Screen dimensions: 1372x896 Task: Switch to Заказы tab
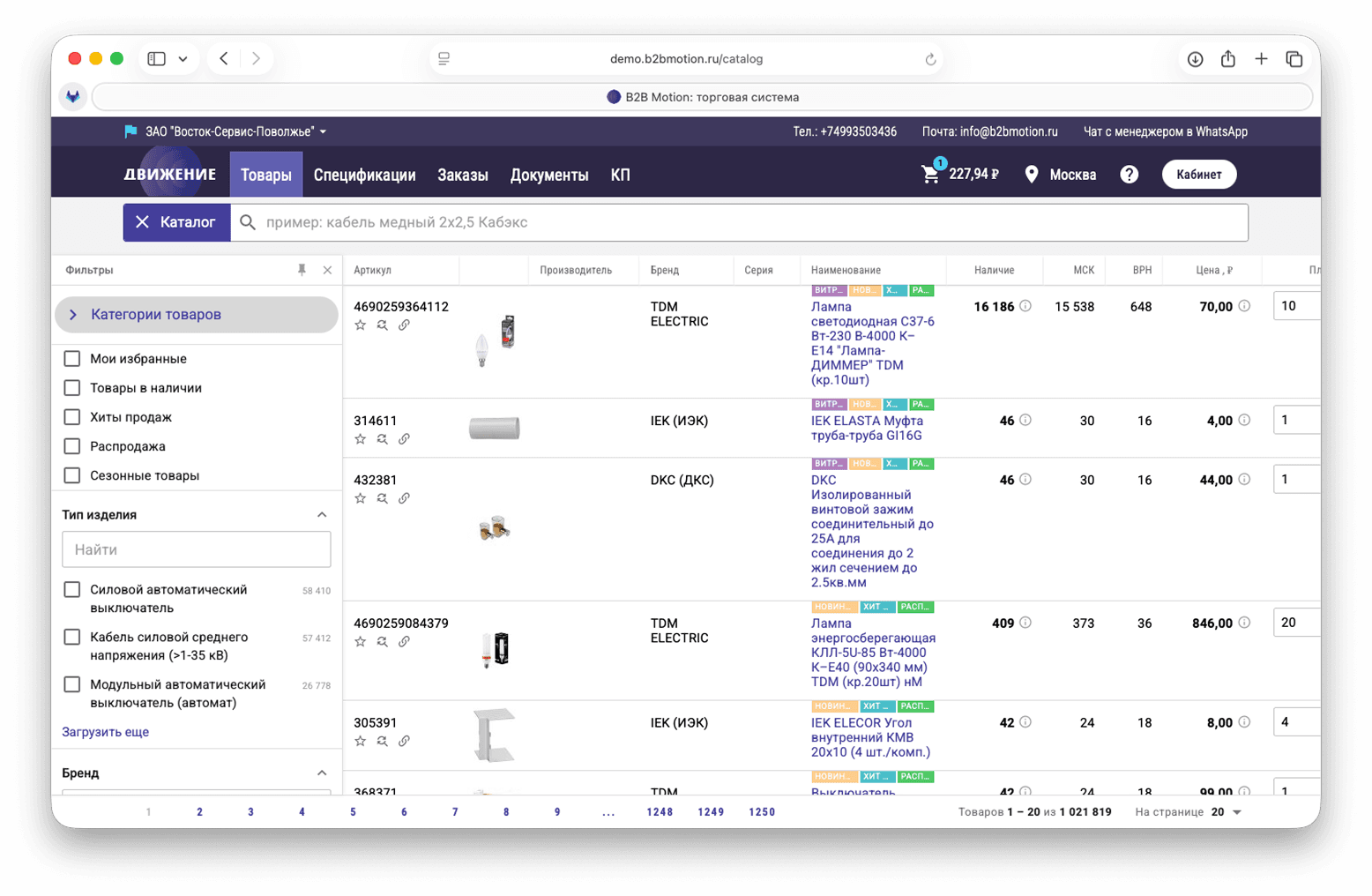pos(463,175)
